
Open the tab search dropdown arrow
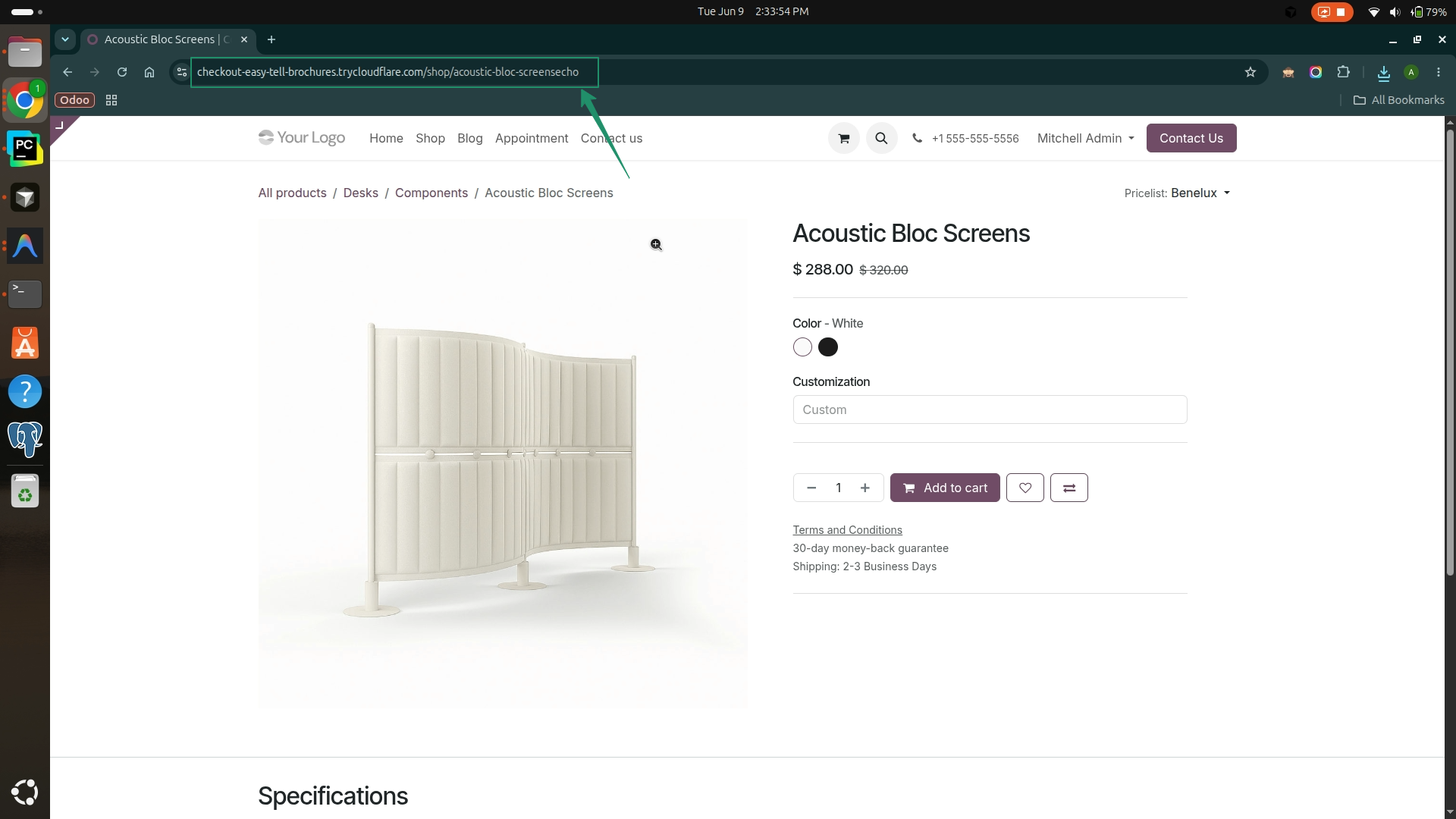(65, 39)
